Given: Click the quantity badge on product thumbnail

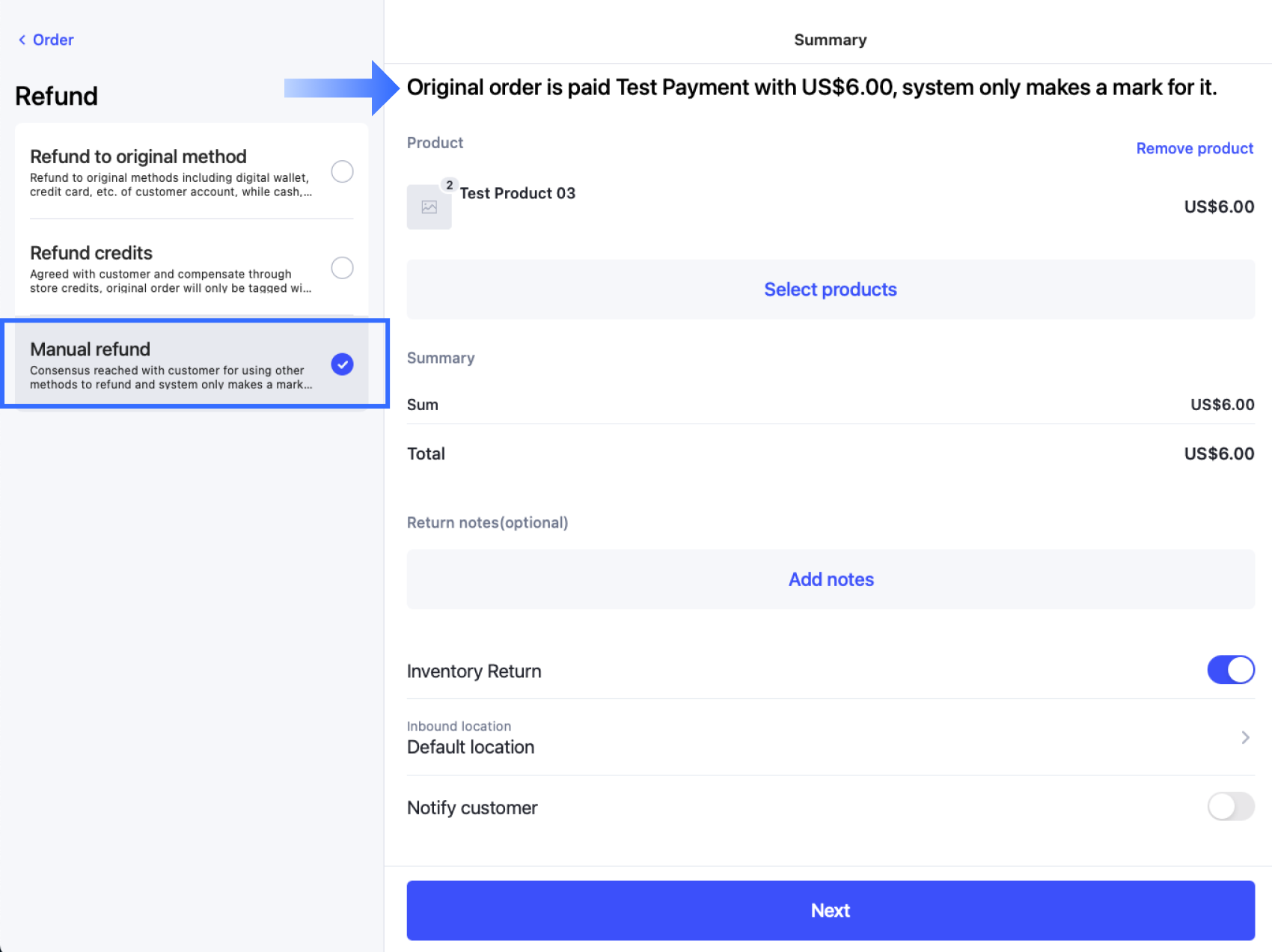Looking at the screenshot, I should [x=449, y=185].
